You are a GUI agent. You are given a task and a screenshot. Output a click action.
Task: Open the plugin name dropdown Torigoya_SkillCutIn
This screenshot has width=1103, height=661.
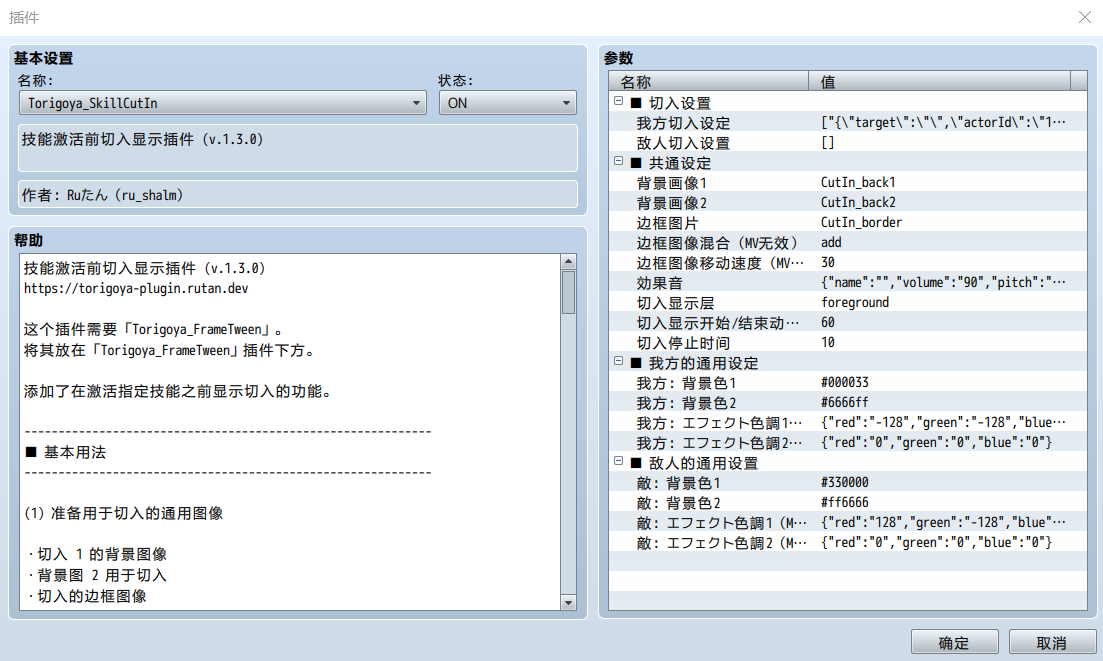pyautogui.click(x=222, y=103)
